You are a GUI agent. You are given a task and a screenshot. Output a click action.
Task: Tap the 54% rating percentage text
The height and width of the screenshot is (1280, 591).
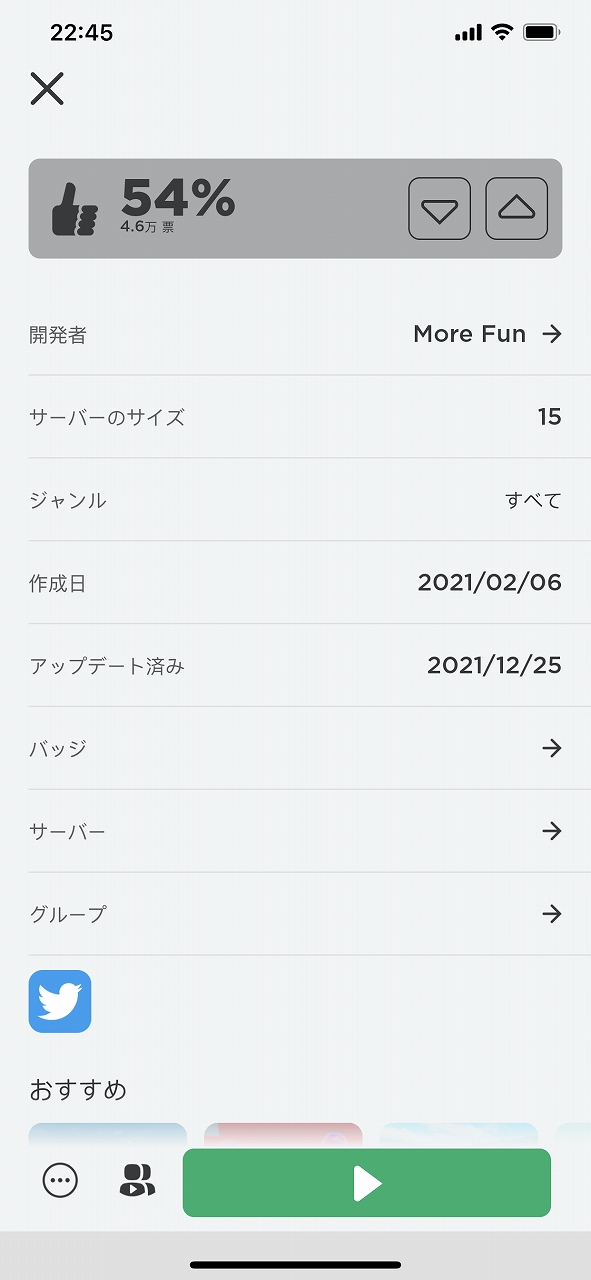coord(178,197)
